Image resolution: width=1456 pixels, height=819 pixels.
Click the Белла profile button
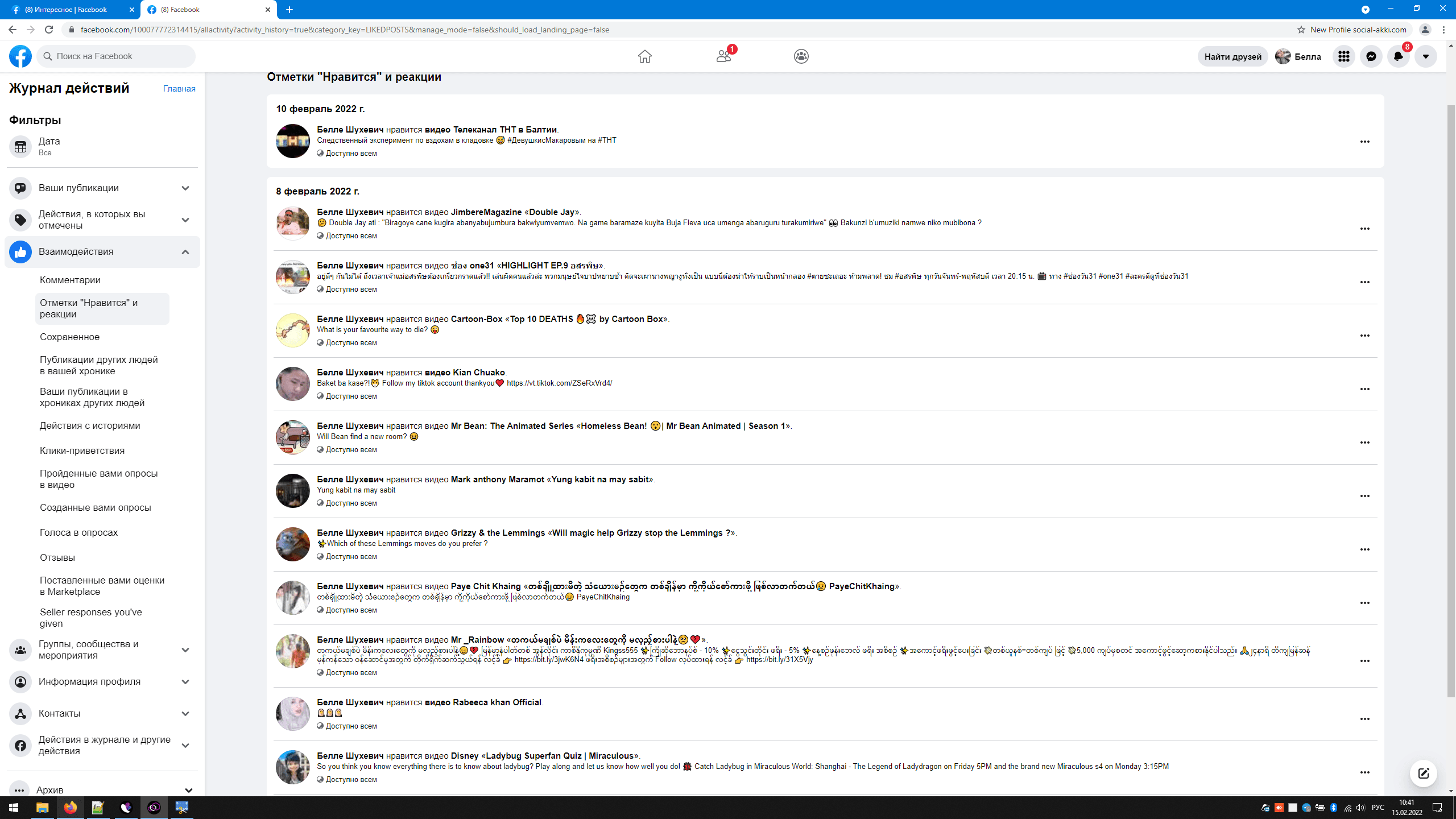point(1299,56)
